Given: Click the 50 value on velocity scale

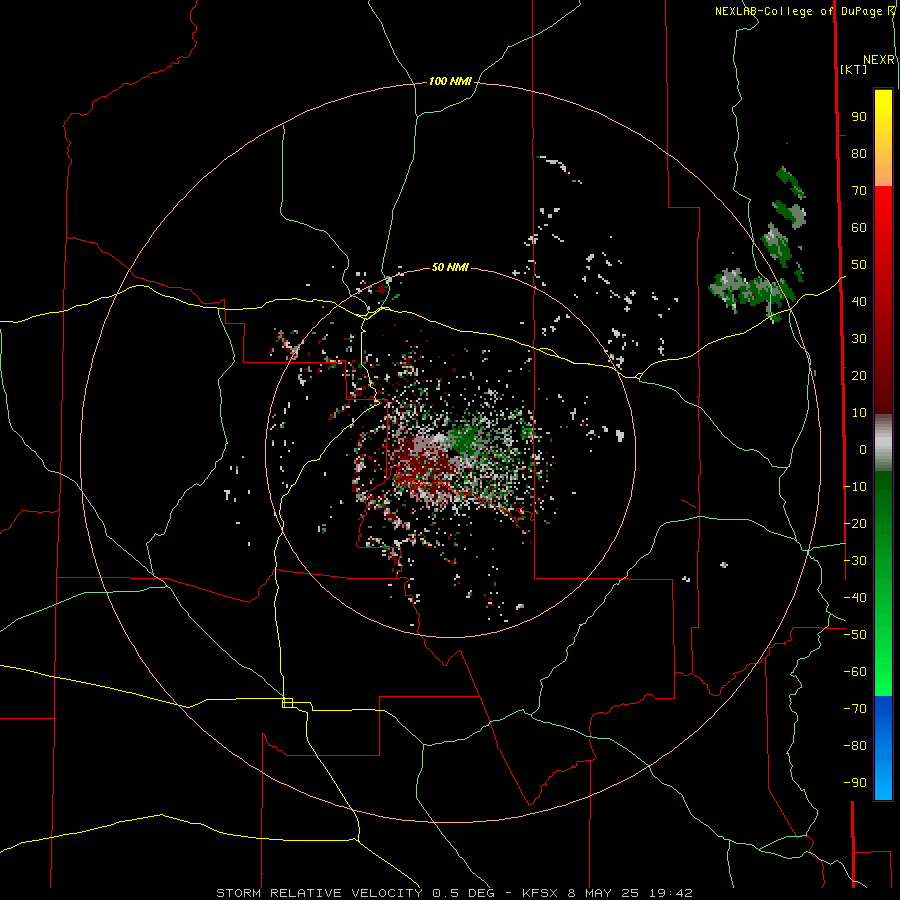Looking at the screenshot, I should pyautogui.click(x=859, y=265).
